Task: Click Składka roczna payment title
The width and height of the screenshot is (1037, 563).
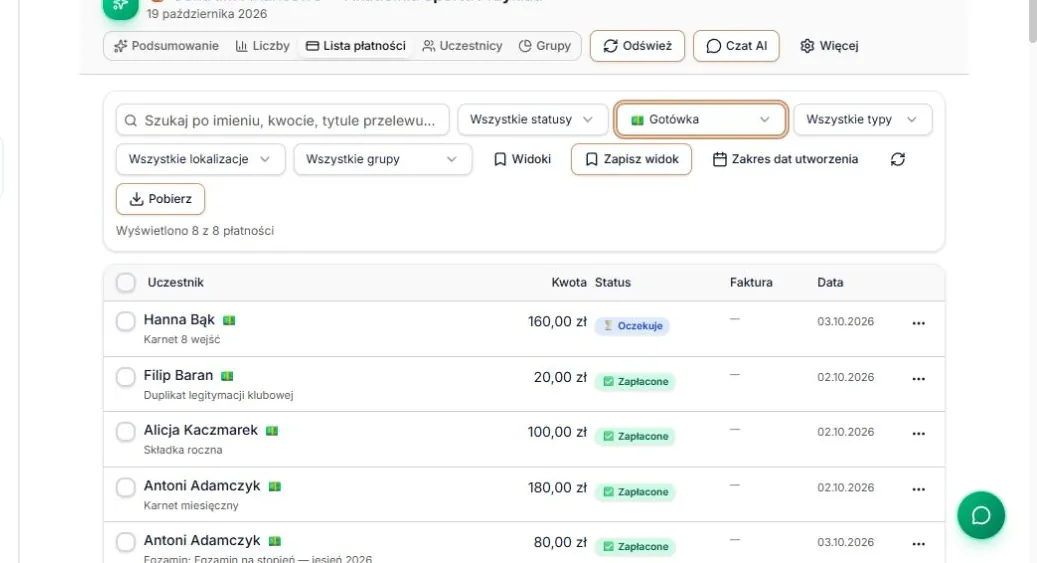Action: pyautogui.click(x=183, y=450)
